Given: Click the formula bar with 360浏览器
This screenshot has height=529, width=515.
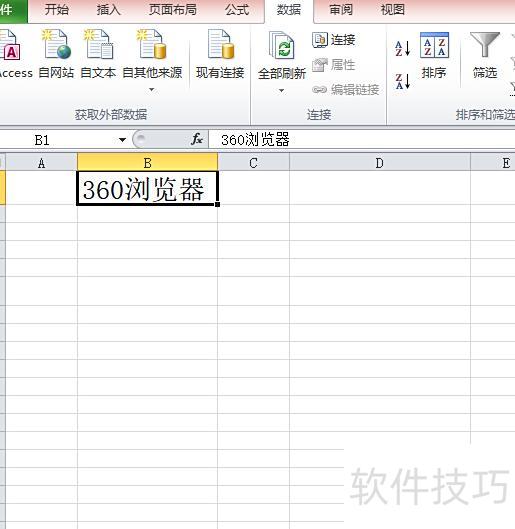Looking at the screenshot, I should (362, 139).
